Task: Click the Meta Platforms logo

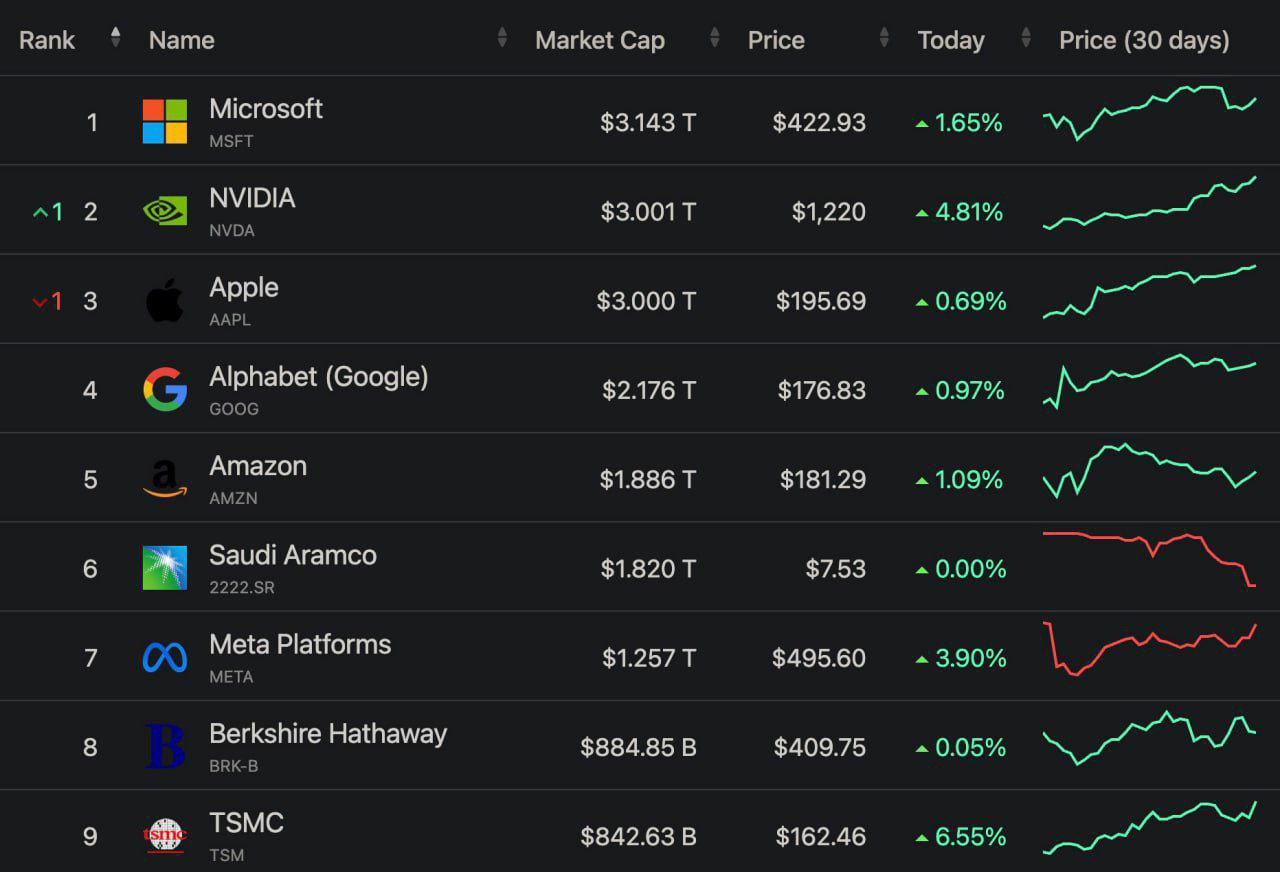Action: tap(165, 657)
